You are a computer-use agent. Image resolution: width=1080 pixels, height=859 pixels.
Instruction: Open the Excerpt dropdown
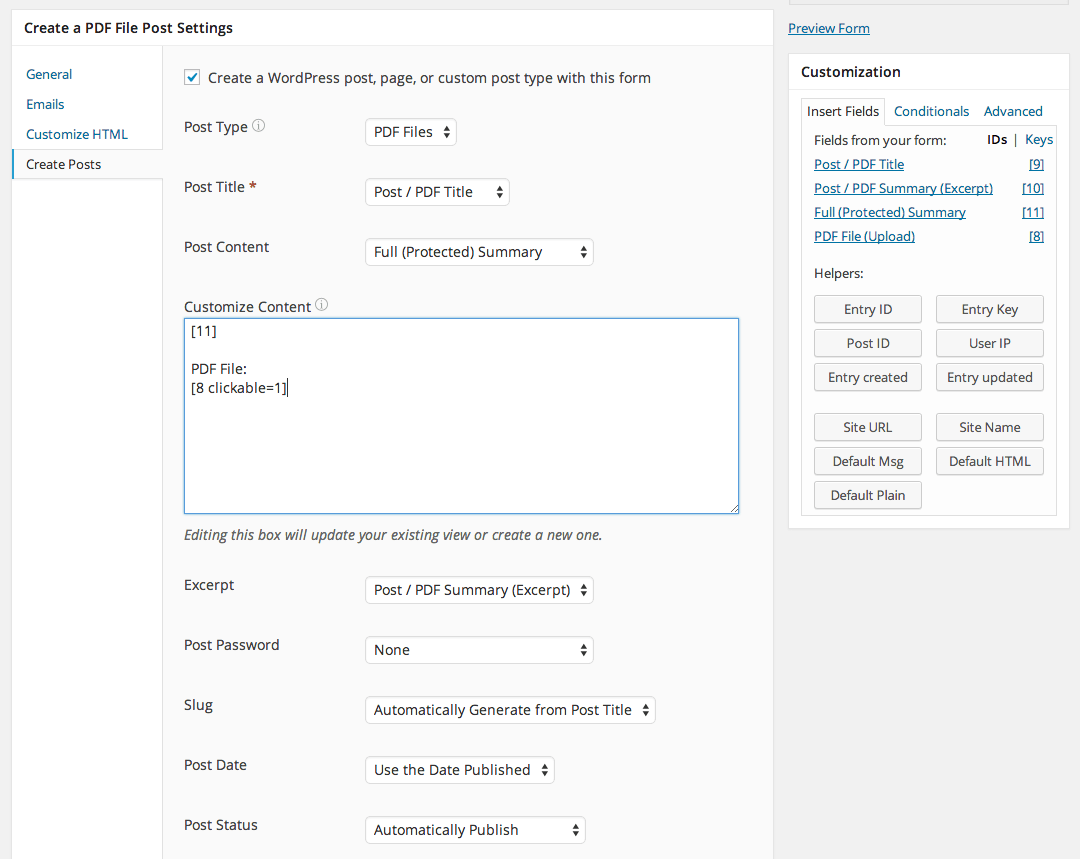point(479,590)
